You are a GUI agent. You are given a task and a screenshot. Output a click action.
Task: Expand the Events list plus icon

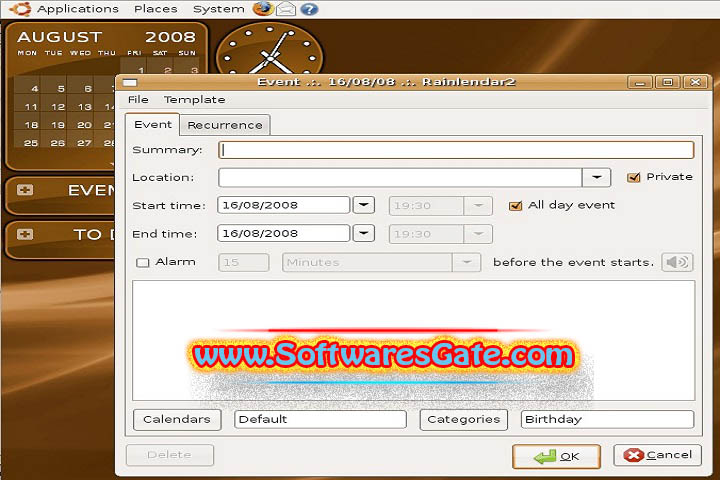tap(25, 190)
